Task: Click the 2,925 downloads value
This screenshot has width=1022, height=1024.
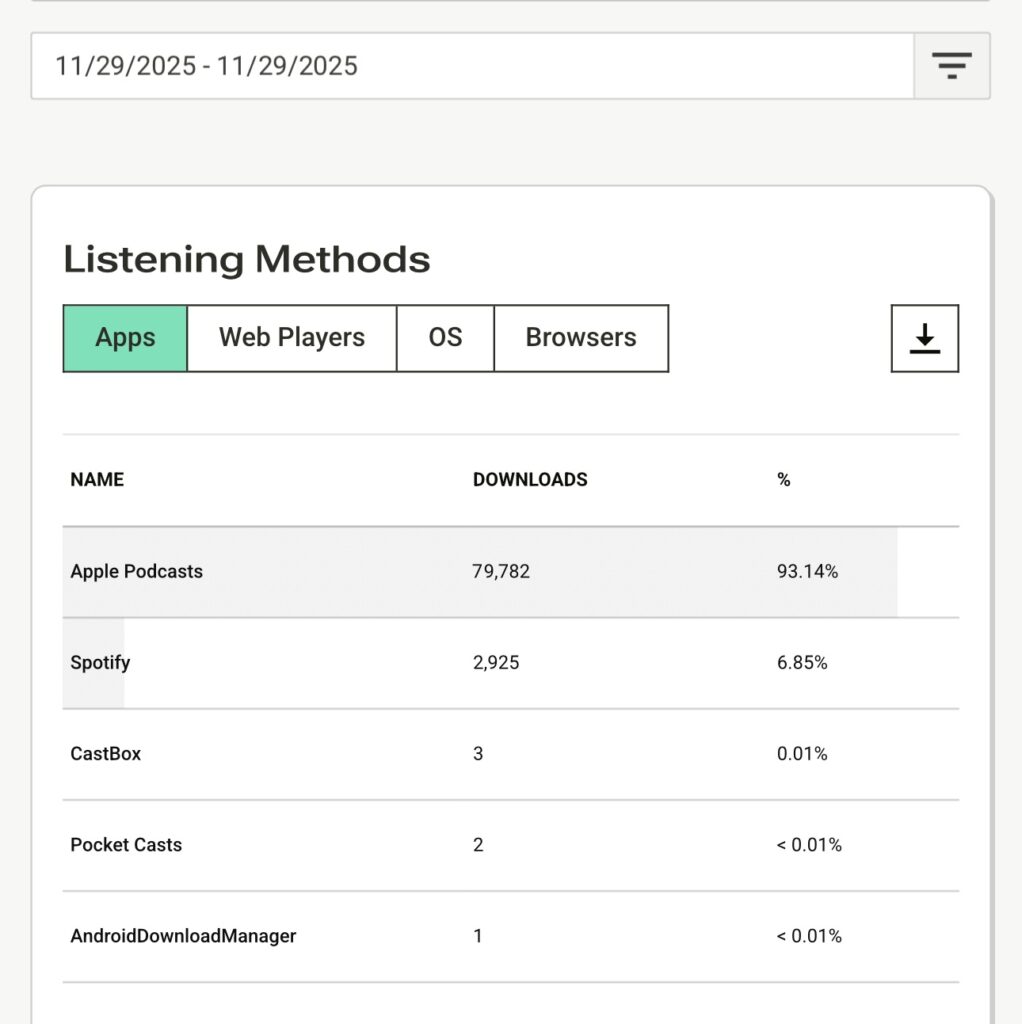Action: (495, 663)
